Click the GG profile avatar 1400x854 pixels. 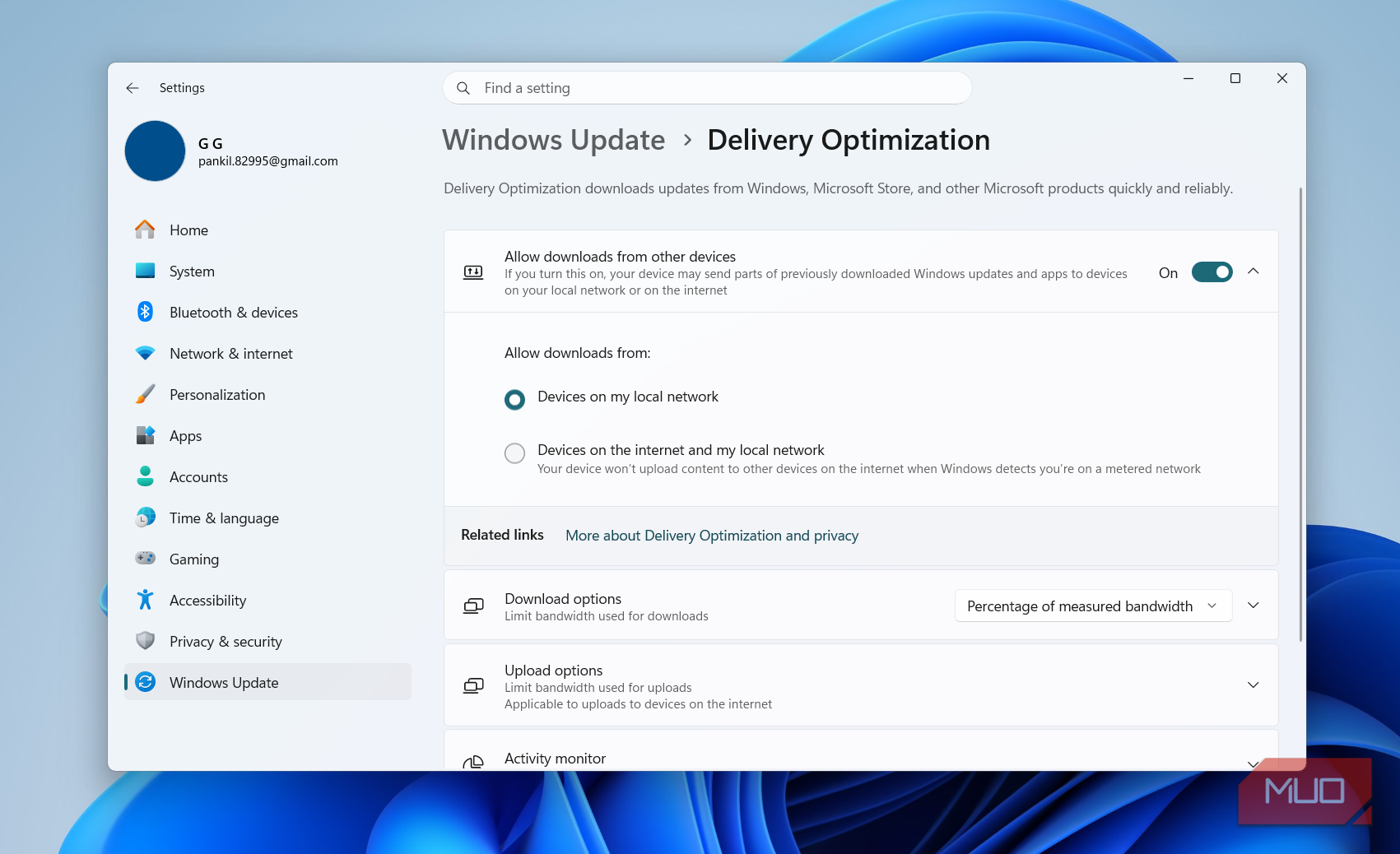click(155, 151)
